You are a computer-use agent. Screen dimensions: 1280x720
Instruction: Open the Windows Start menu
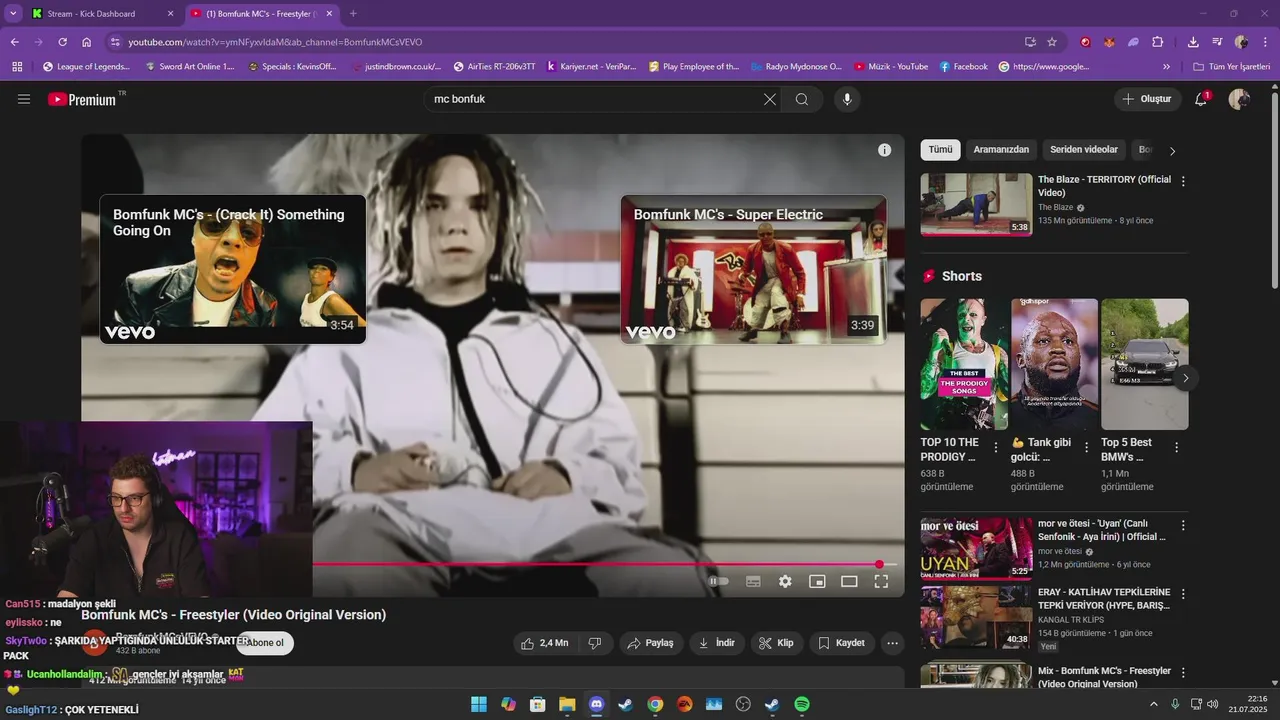[479, 704]
